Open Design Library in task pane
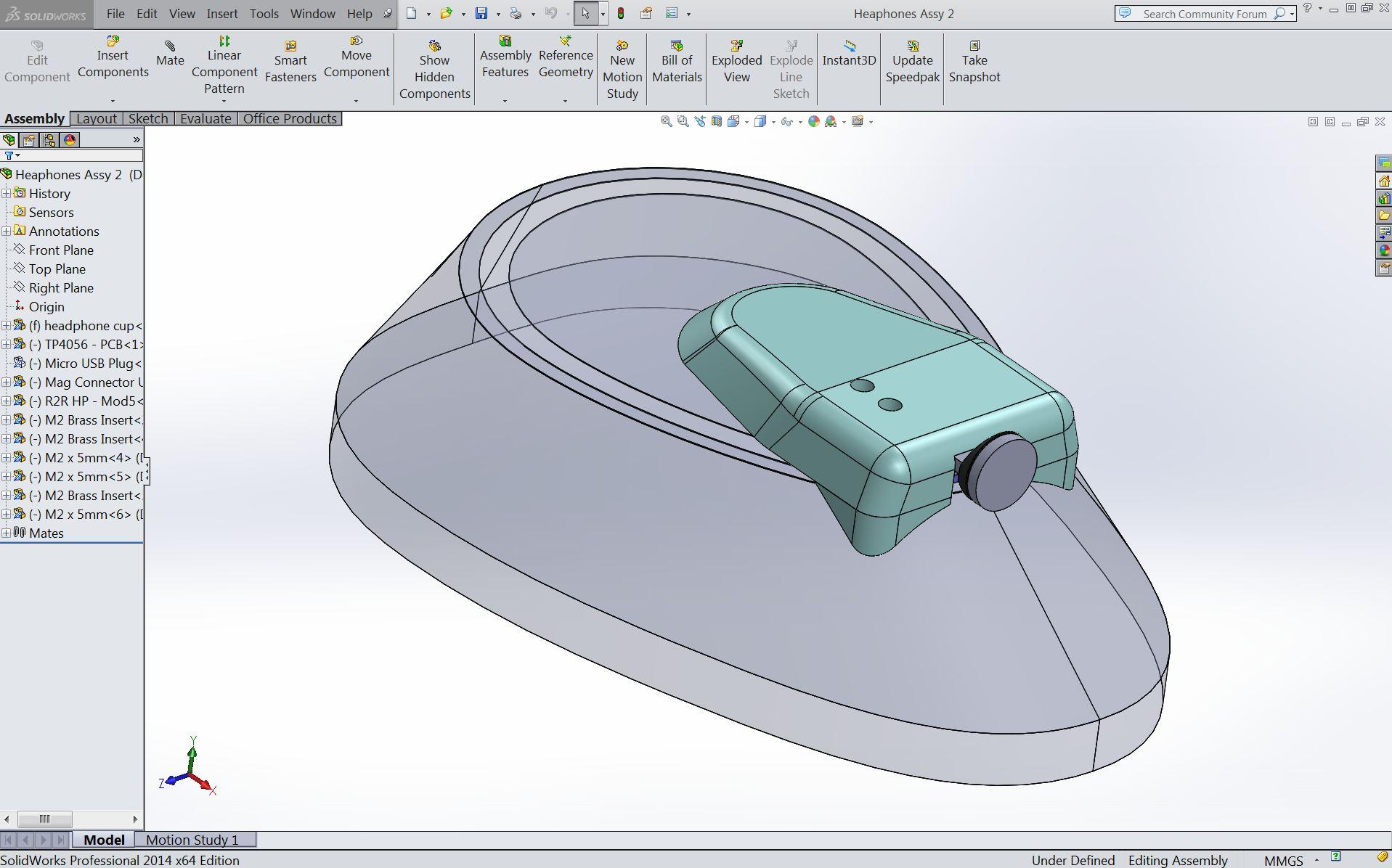The width and height of the screenshot is (1392, 868). click(x=1384, y=198)
